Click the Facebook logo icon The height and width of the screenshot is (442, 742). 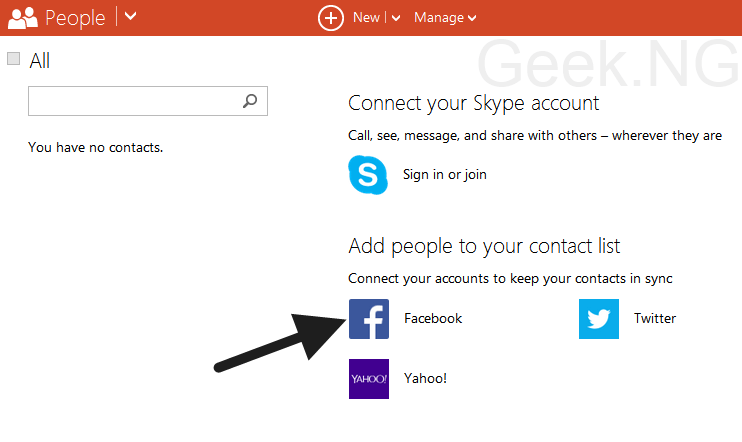pyautogui.click(x=369, y=319)
